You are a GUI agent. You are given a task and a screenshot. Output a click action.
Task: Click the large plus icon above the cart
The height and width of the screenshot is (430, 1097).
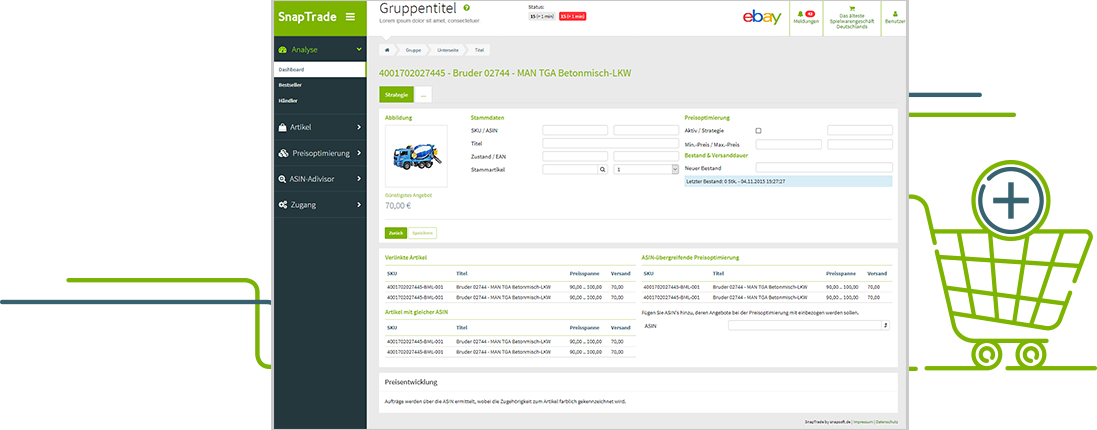(1010, 202)
